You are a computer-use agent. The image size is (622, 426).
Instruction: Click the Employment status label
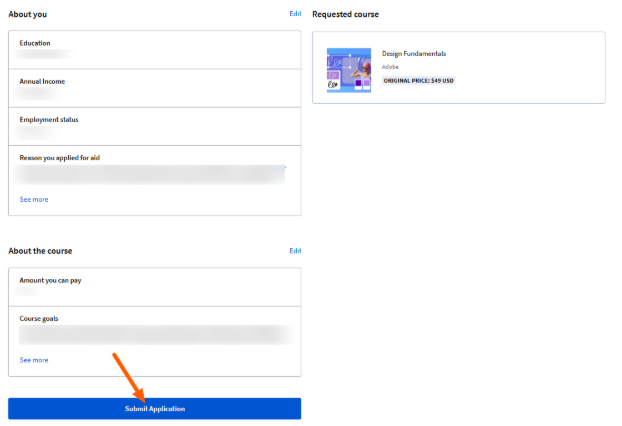pyautogui.click(x=49, y=119)
